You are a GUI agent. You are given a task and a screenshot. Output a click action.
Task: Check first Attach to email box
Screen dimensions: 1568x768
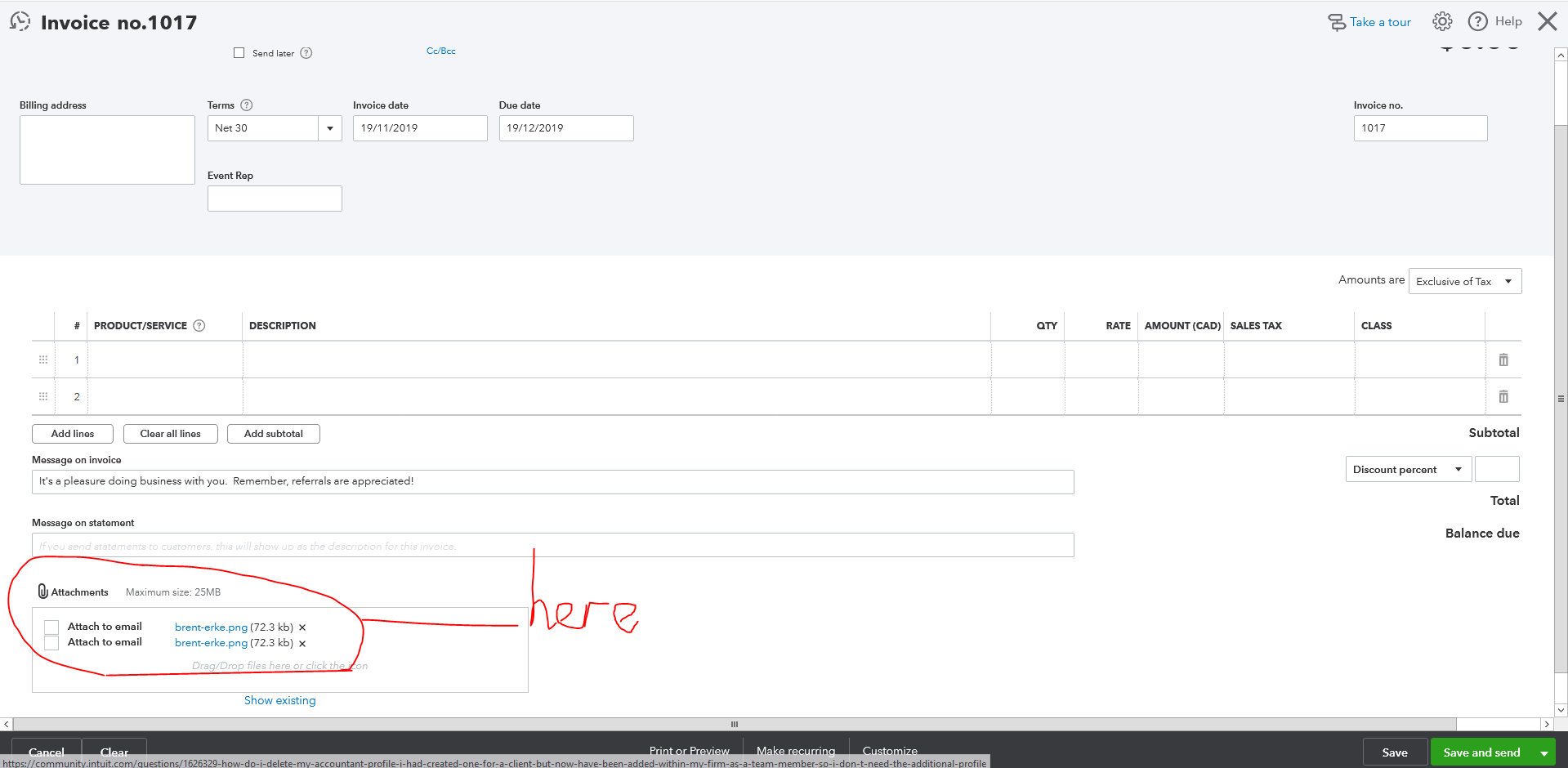coord(51,627)
